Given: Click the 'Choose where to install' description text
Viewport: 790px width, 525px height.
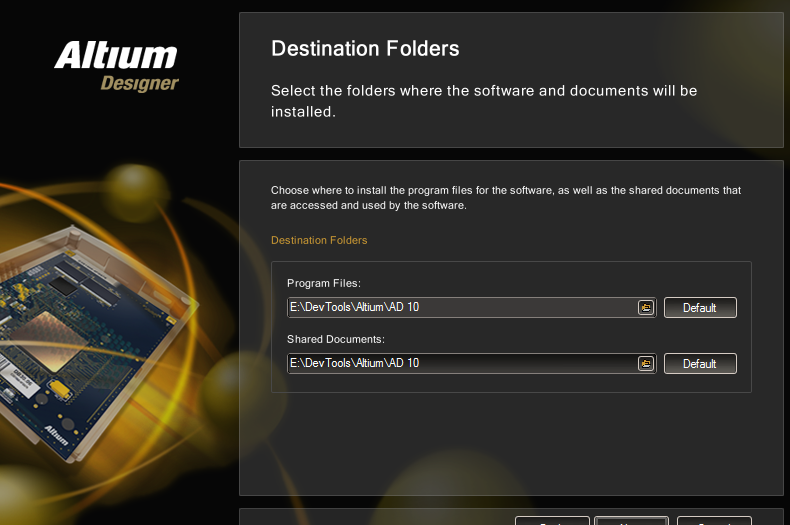Looking at the screenshot, I should coord(505,198).
